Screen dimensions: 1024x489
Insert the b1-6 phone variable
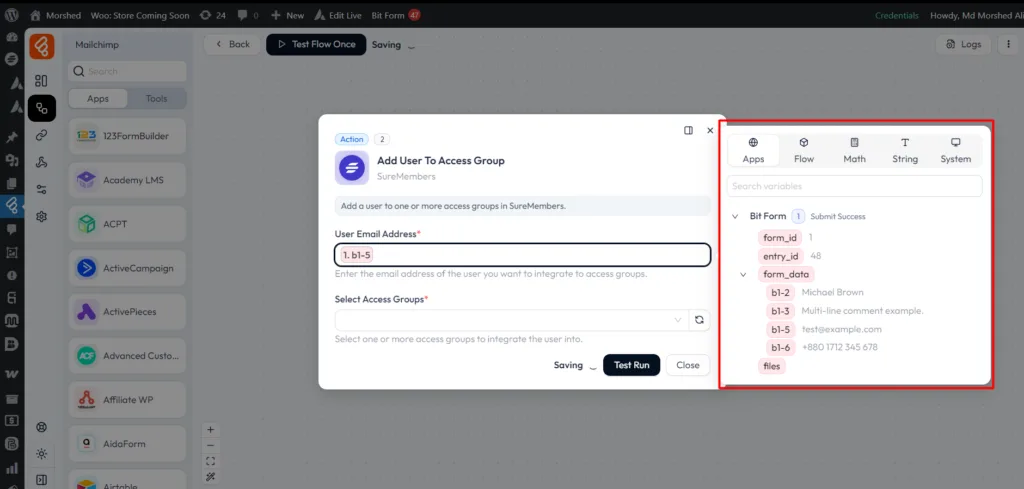click(x=780, y=347)
